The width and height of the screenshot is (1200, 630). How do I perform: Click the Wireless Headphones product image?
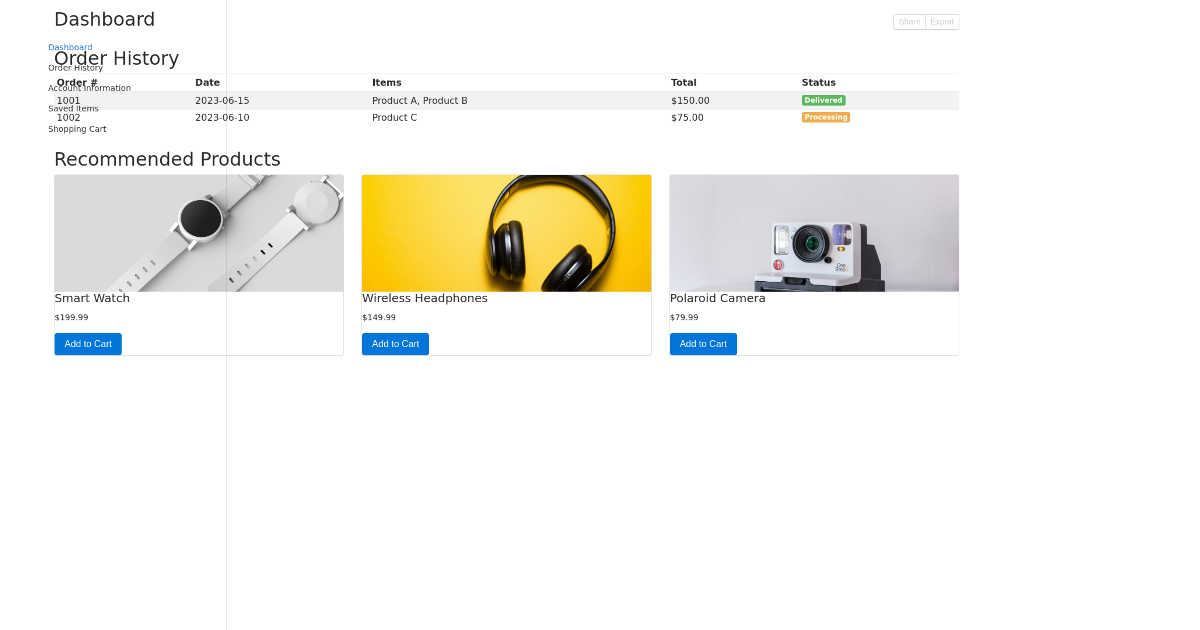tap(506, 232)
